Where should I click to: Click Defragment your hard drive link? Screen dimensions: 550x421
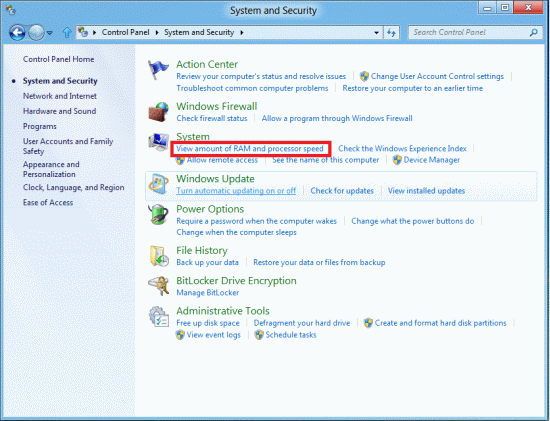(x=302, y=323)
